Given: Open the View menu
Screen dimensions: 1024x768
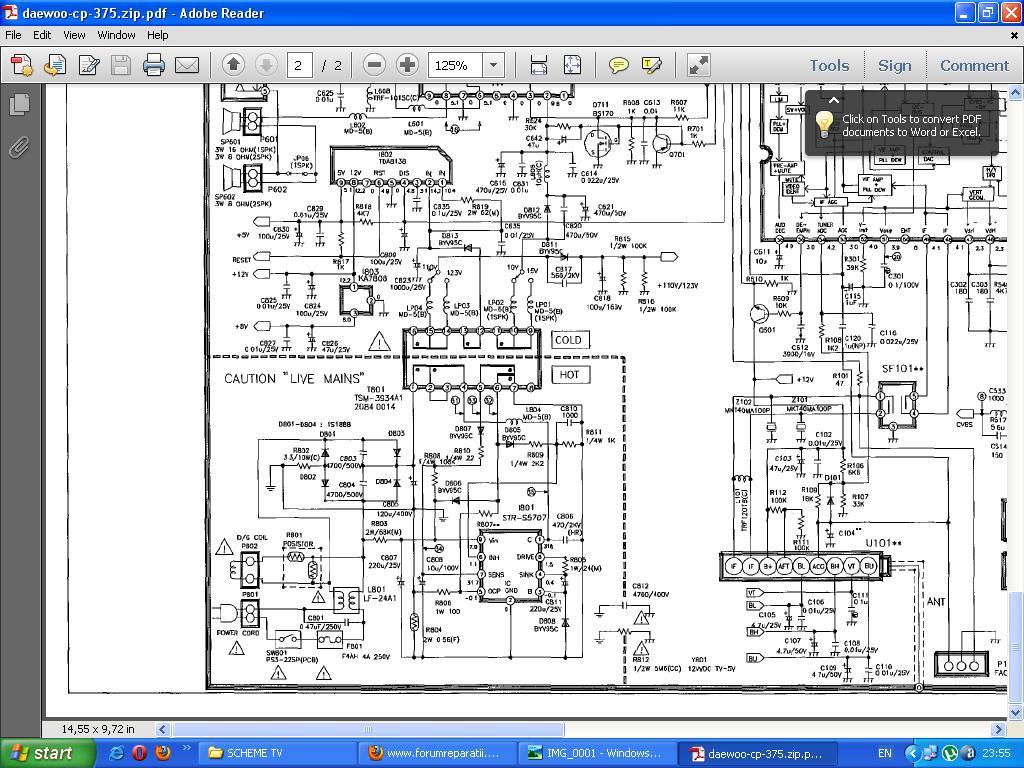Looking at the screenshot, I should [74, 35].
